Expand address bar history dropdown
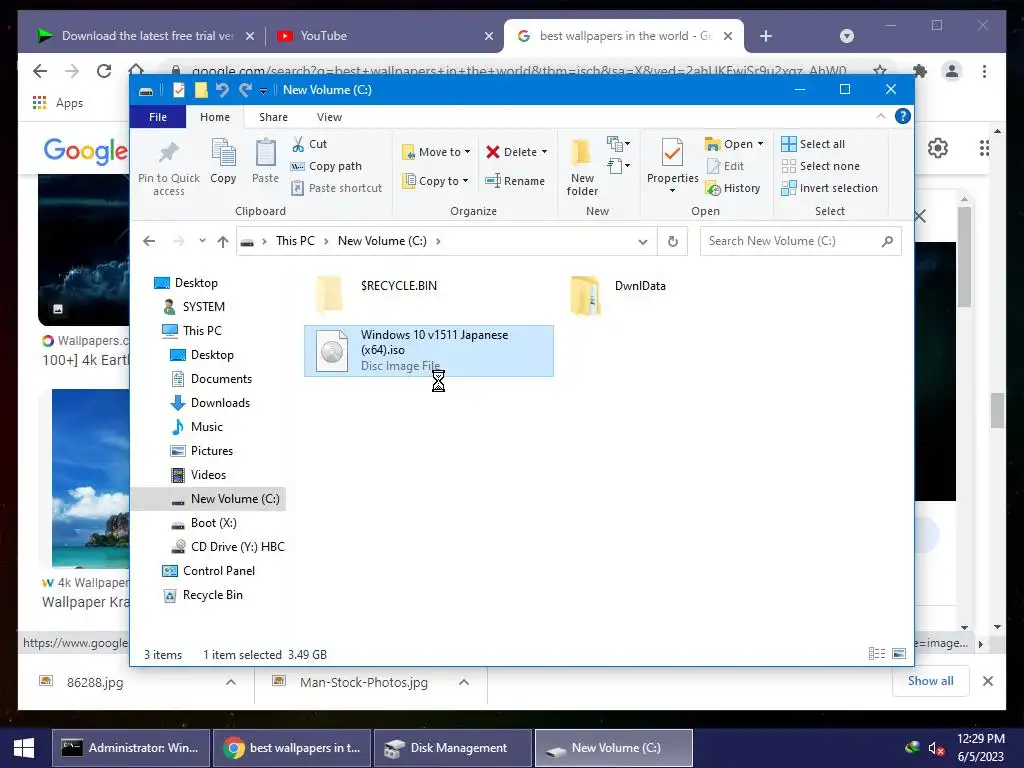The image size is (1024, 768). 643,242
